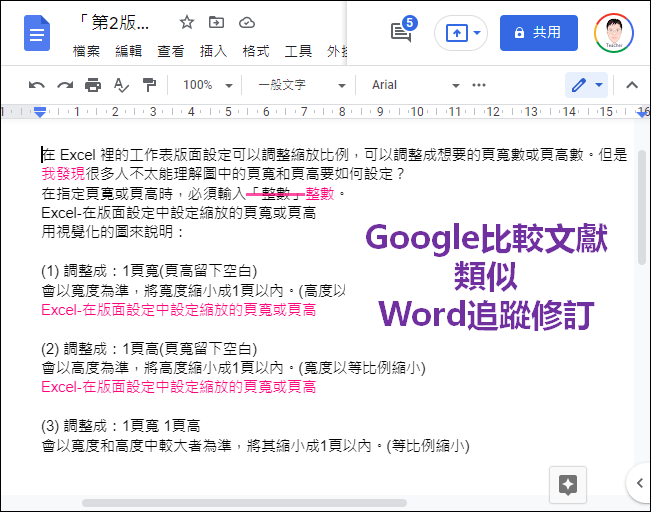651x512 pixels.
Task: Click the pencil editing mode icon
Action: [579, 85]
